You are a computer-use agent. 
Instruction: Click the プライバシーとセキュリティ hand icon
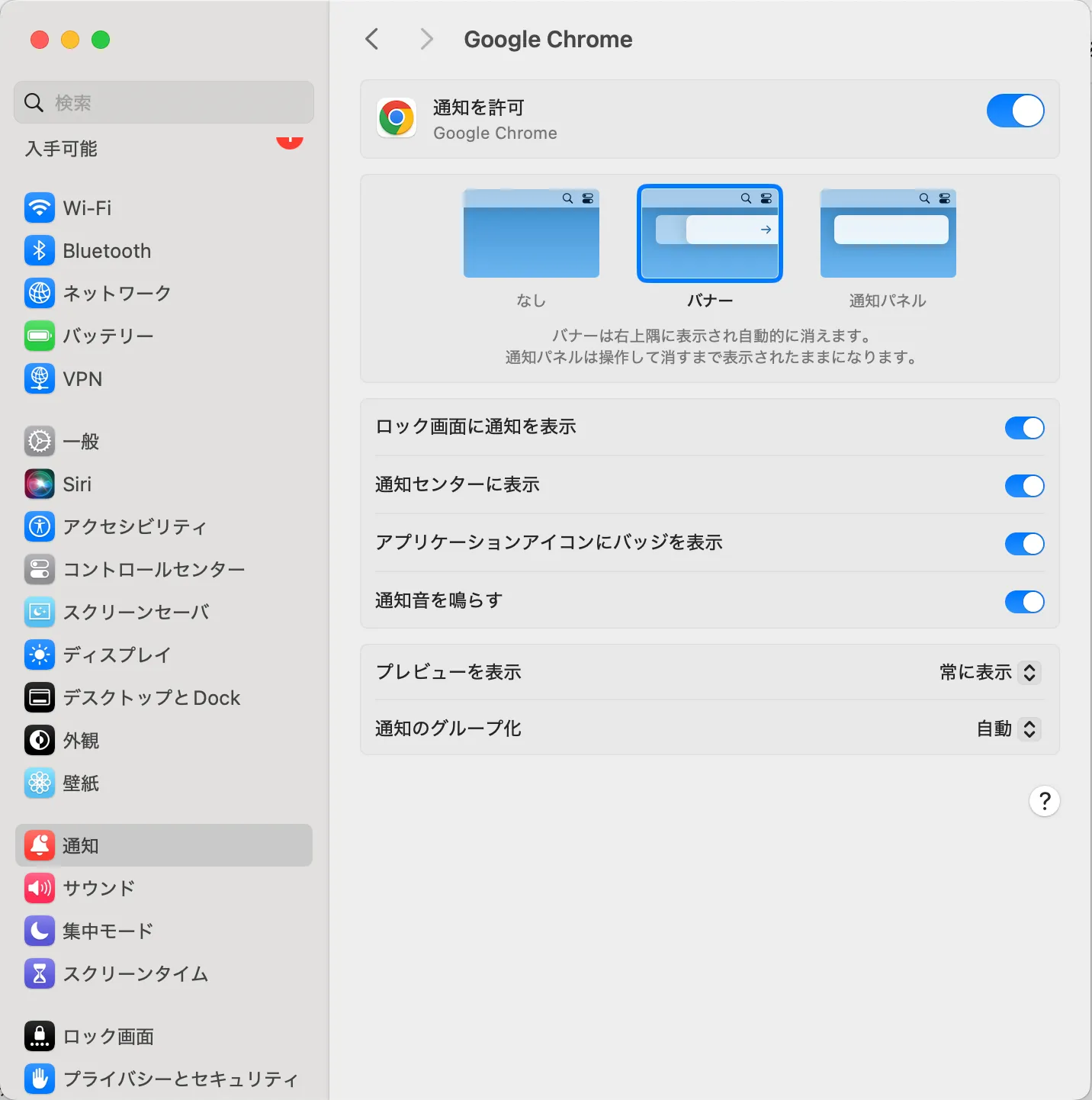tap(40, 1079)
